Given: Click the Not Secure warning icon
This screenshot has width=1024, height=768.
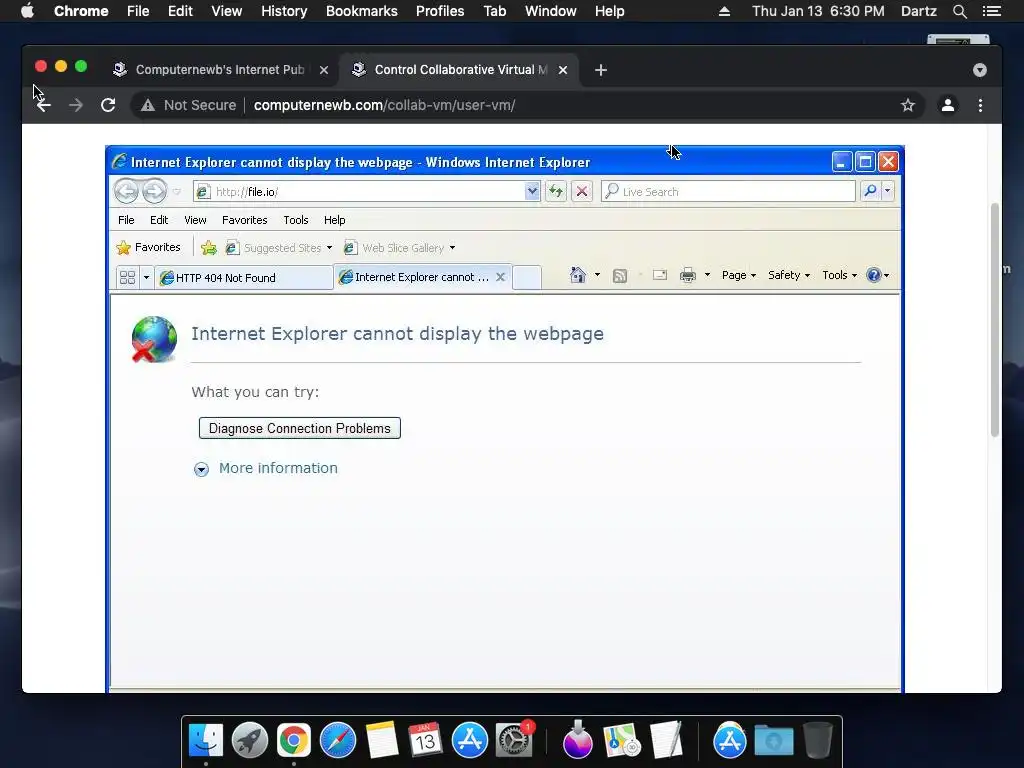Looking at the screenshot, I should (x=148, y=105).
